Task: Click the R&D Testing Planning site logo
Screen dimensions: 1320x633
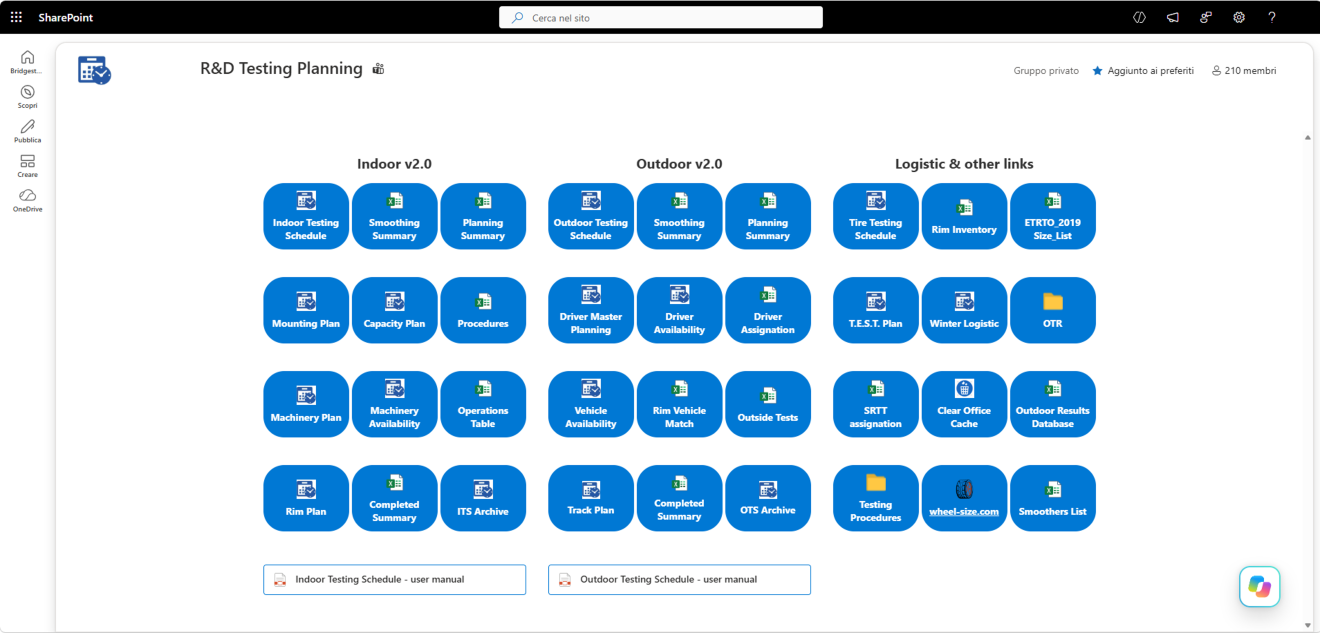Action: click(94, 70)
